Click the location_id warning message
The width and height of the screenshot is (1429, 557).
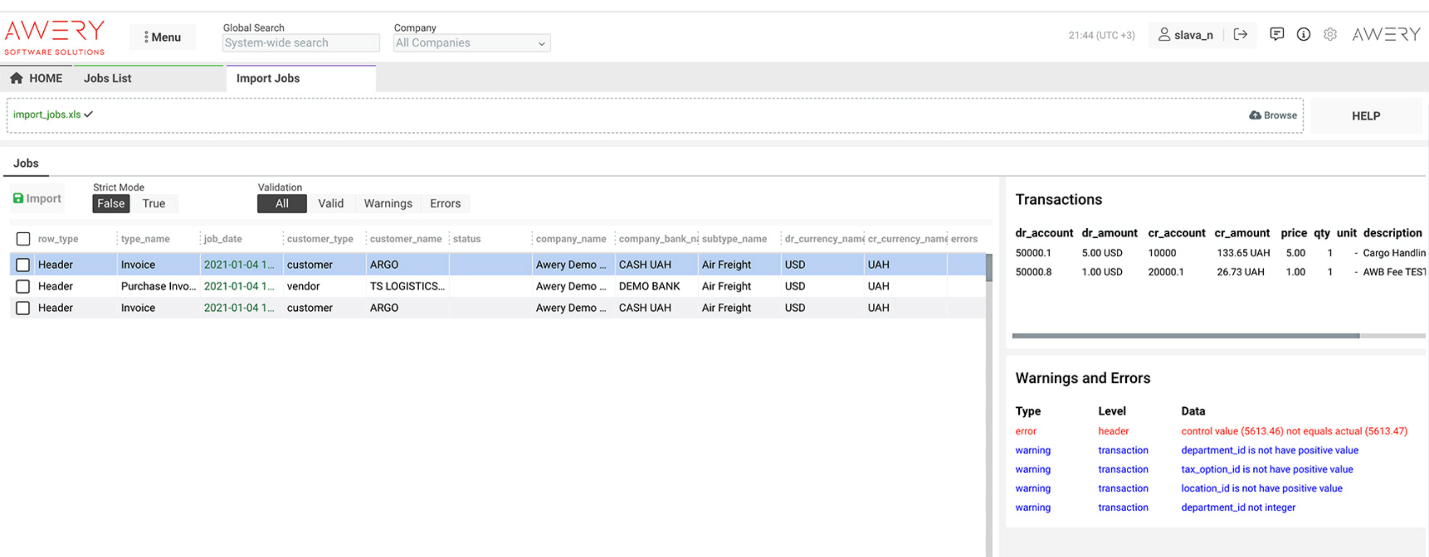[1262, 488]
